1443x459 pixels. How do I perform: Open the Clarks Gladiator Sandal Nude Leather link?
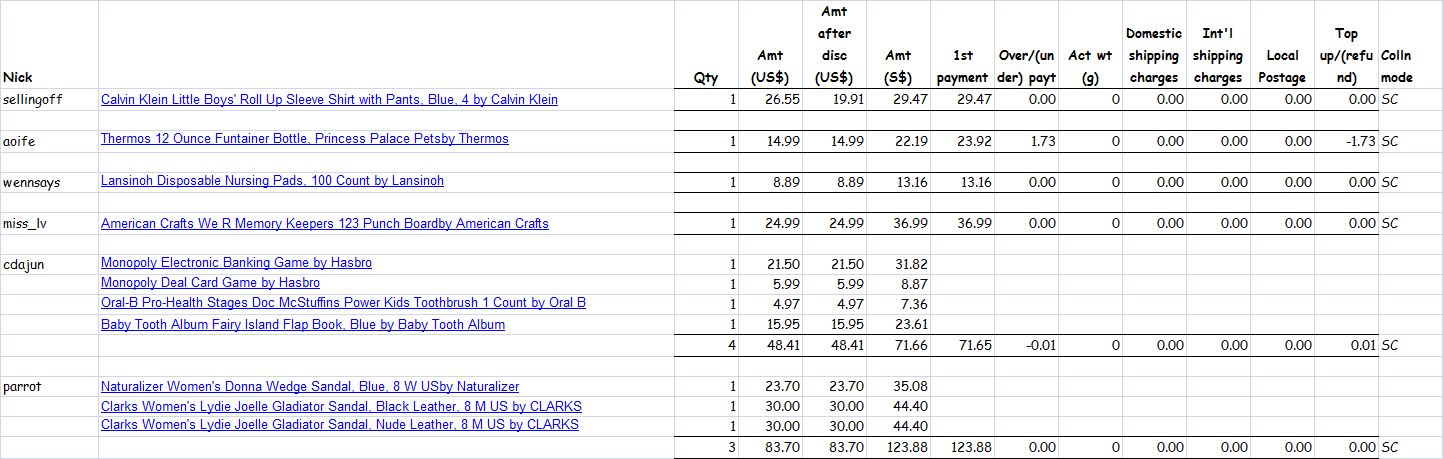(340, 425)
